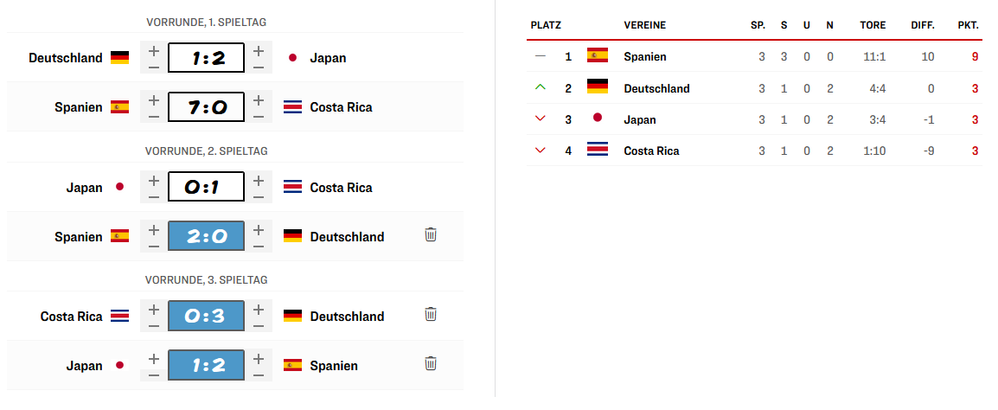Decrease Japan goals against Deutschland
This screenshot has width=998, height=410.
coord(259,67)
